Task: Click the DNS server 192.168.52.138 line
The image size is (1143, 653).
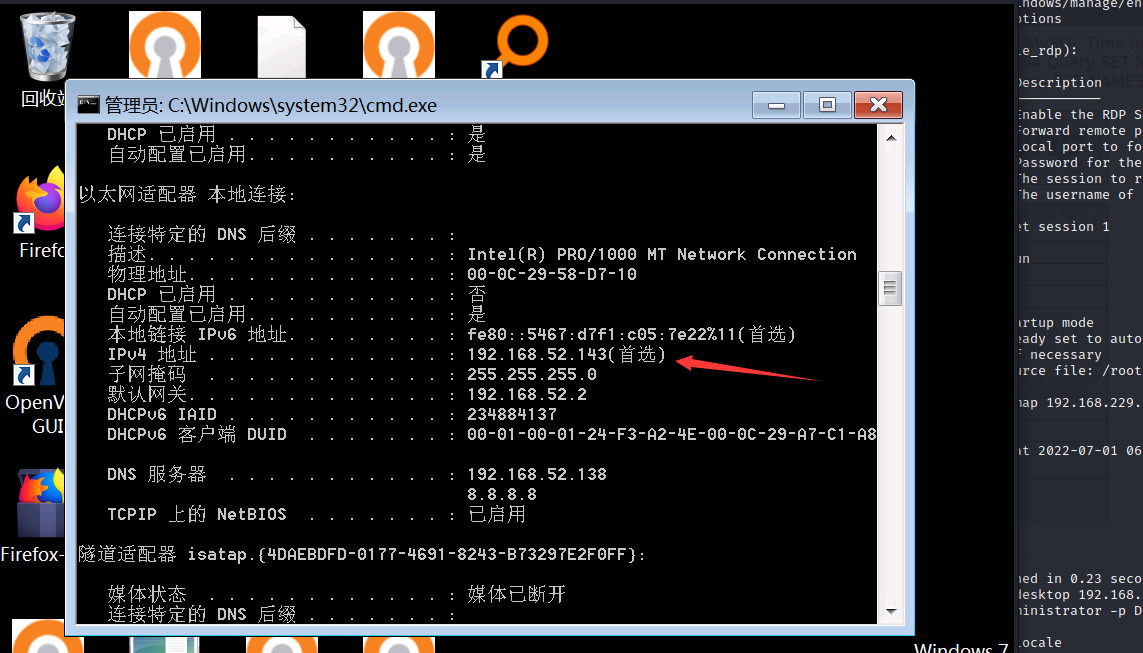Action: click(537, 474)
